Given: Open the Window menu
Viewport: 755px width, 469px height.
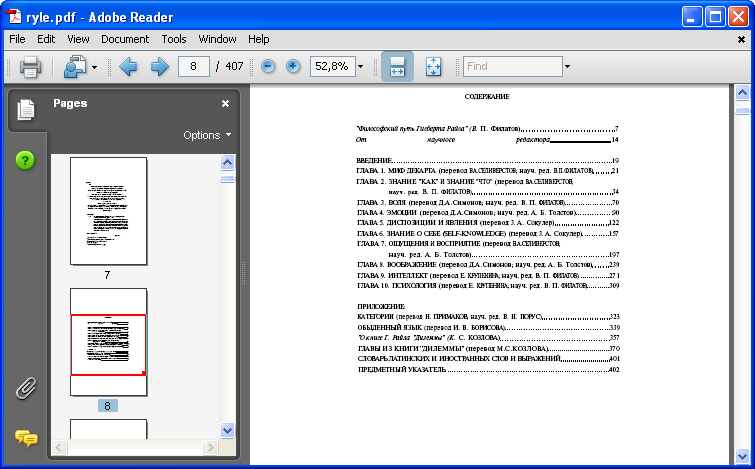Looking at the screenshot, I should 217,39.
